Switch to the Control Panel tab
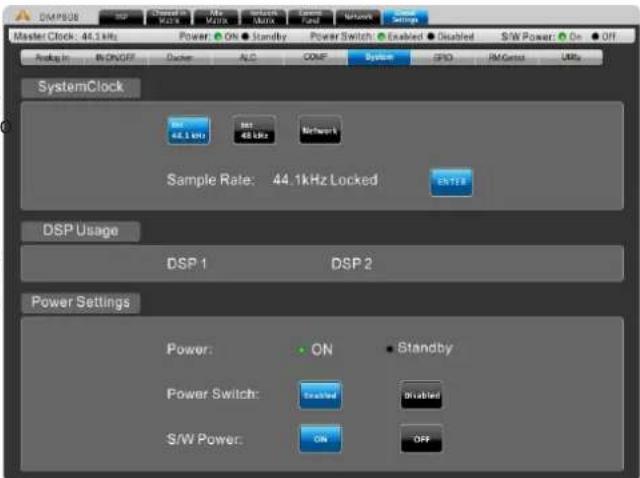 coord(310,17)
